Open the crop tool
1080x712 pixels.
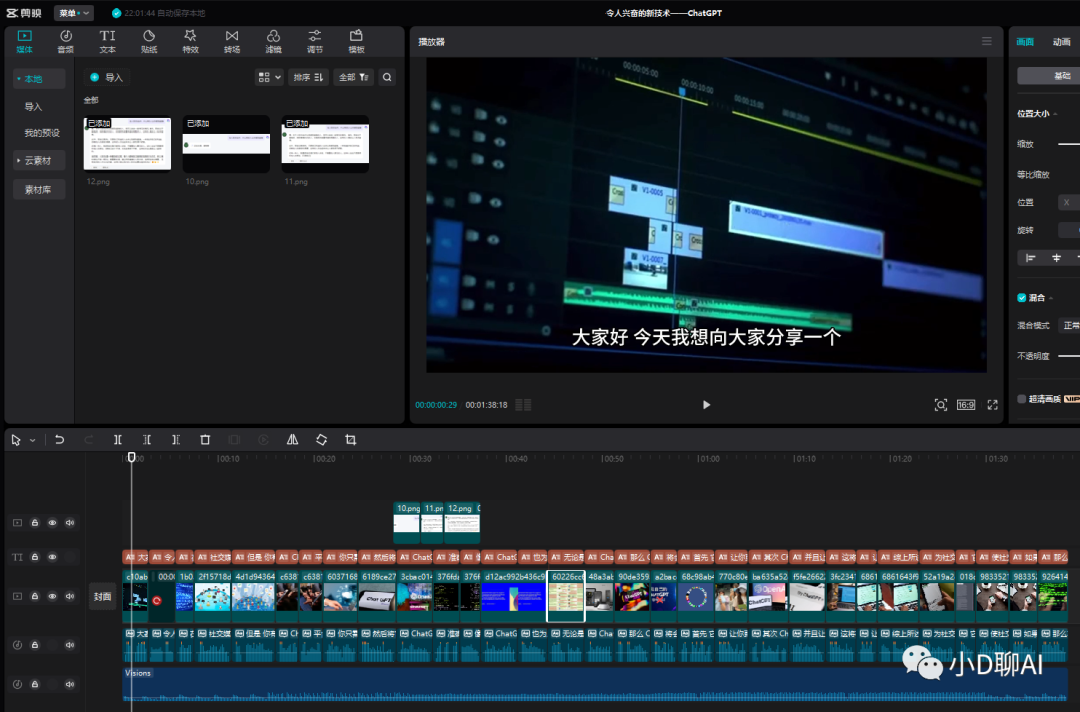click(351, 440)
